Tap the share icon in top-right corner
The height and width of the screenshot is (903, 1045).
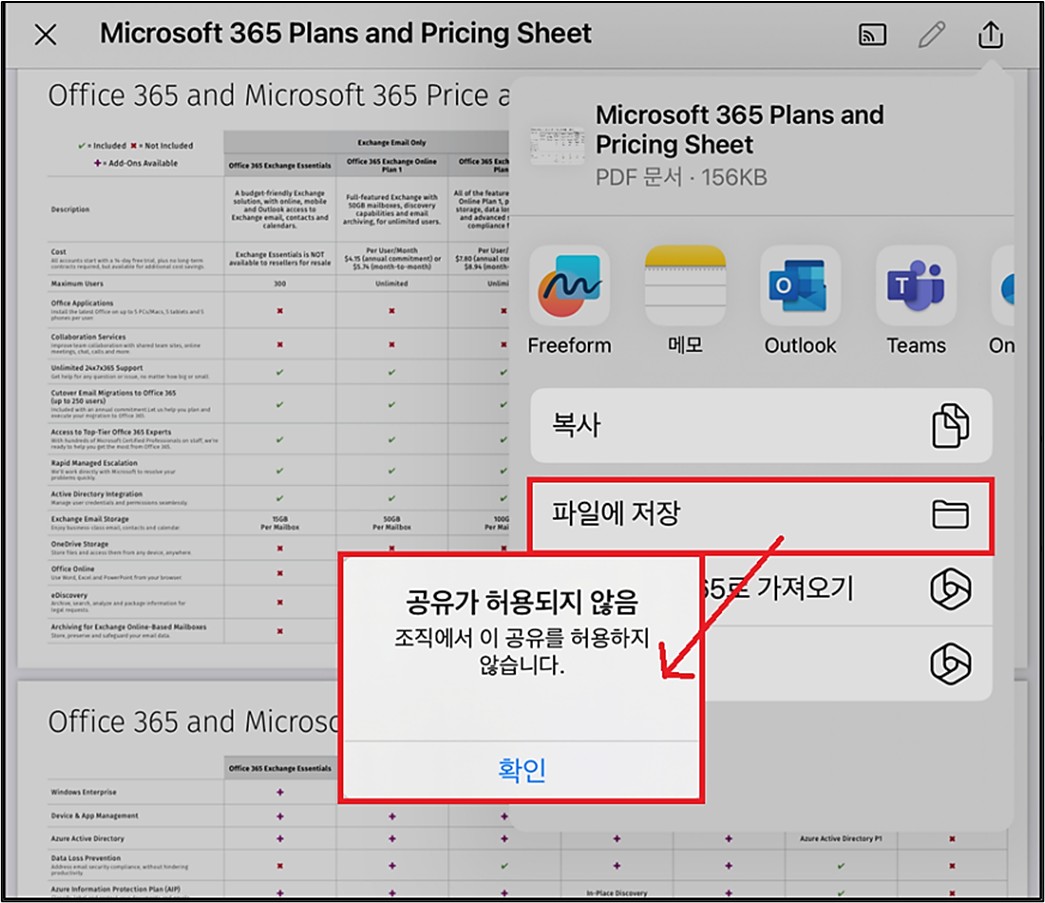pos(989,35)
